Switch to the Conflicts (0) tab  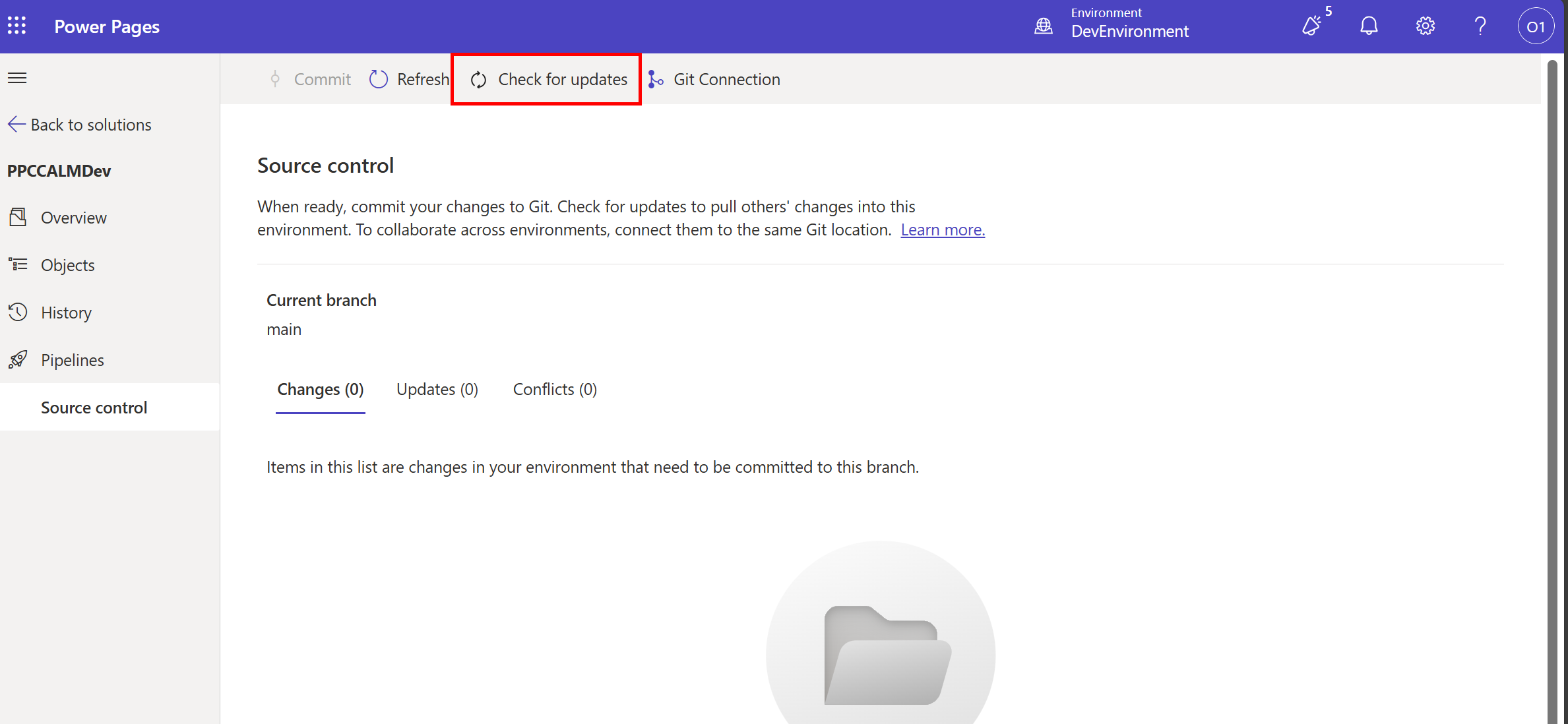click(555, 389)
